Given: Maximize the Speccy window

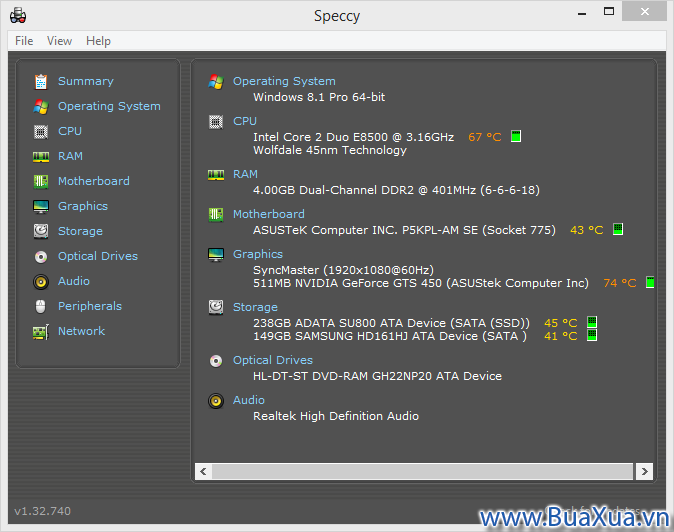Looking at the screenshot, I should tap(609, 12).
